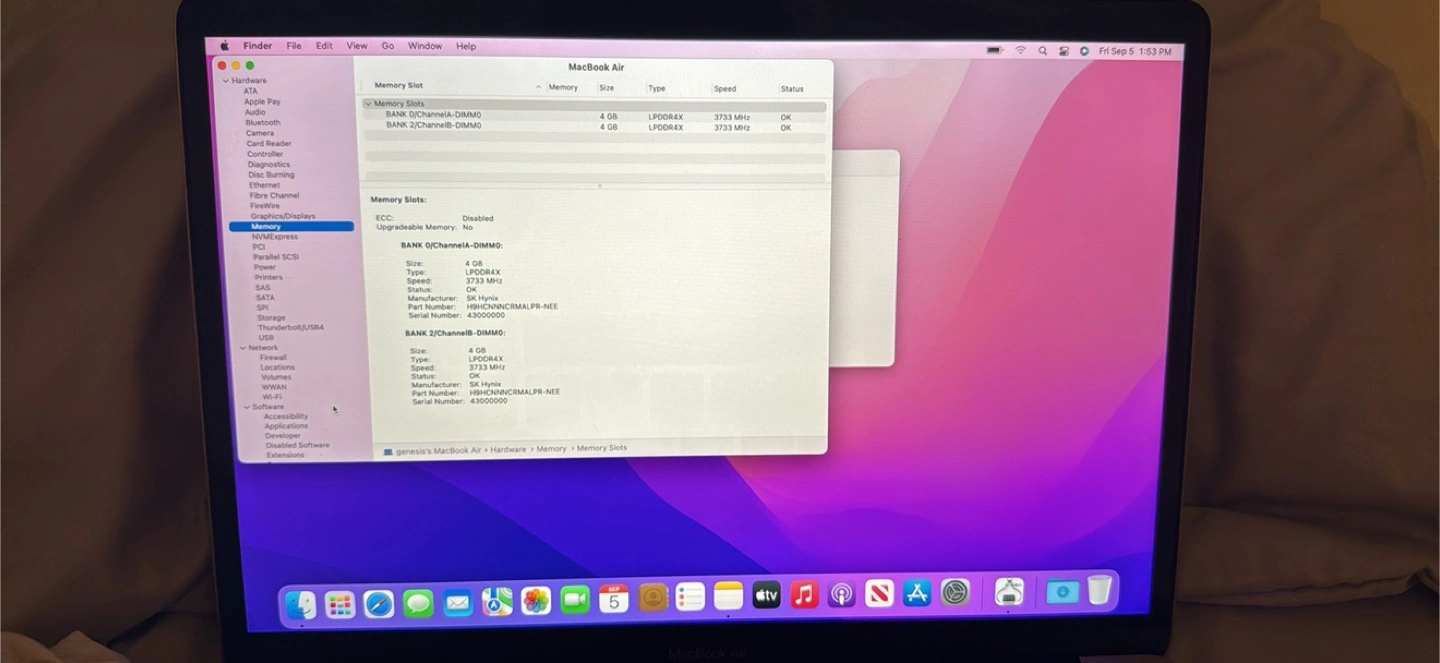This screenshot has height=663, width=1440.
Task: Collapse the Hardware section in sidebar
Action: (x=226, y=81)
